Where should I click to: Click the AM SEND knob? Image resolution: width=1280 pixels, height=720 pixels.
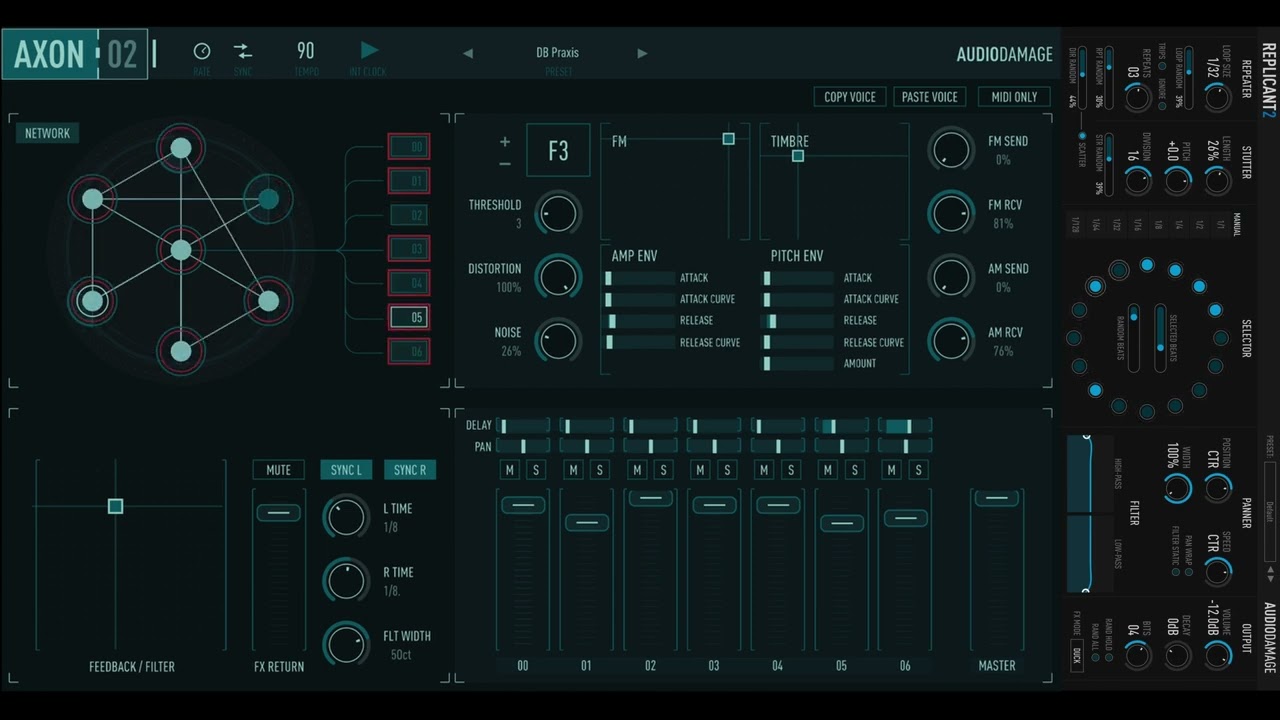(x=951, y=277)
